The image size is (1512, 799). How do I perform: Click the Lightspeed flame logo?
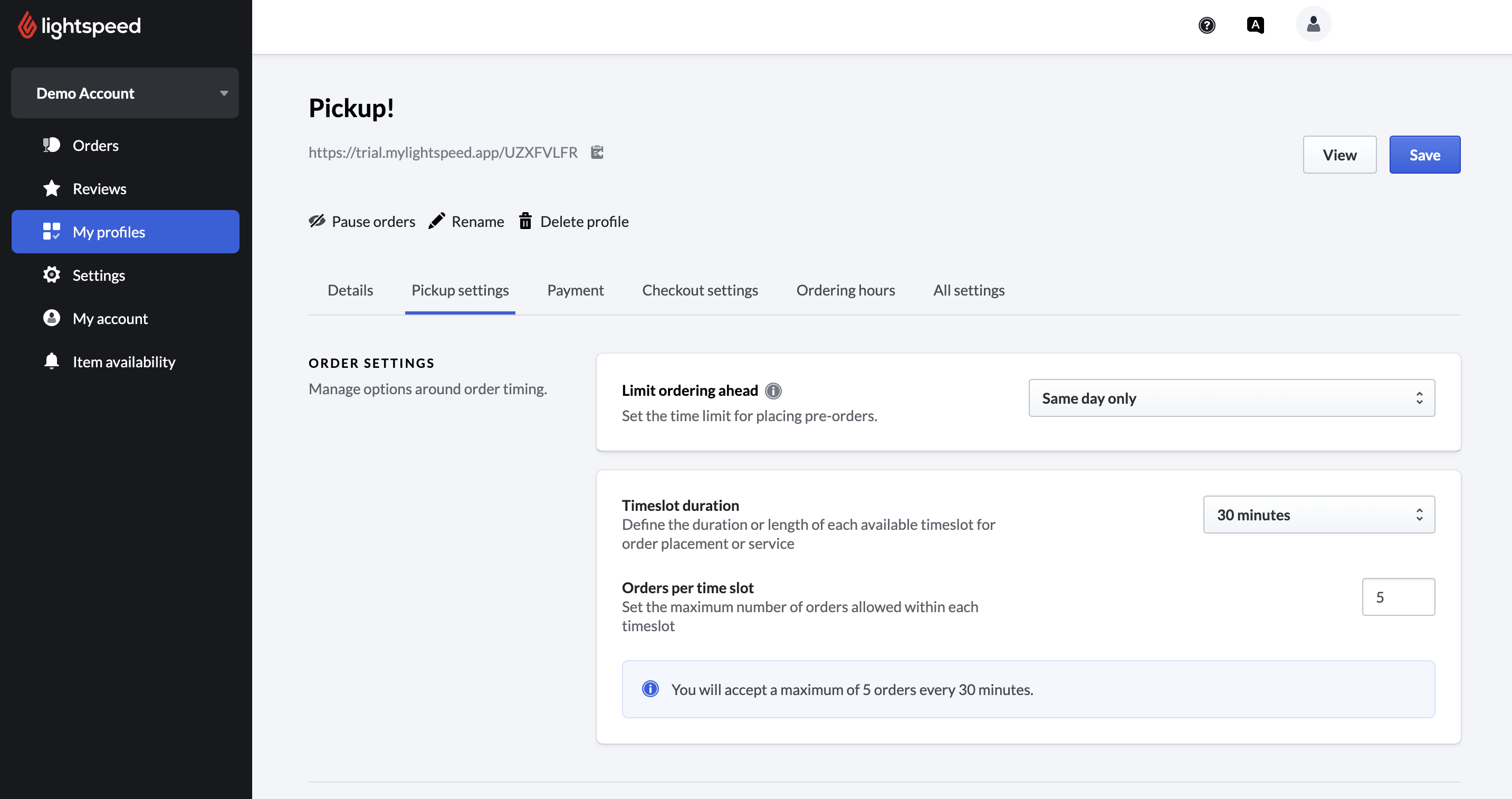(27, 26)
